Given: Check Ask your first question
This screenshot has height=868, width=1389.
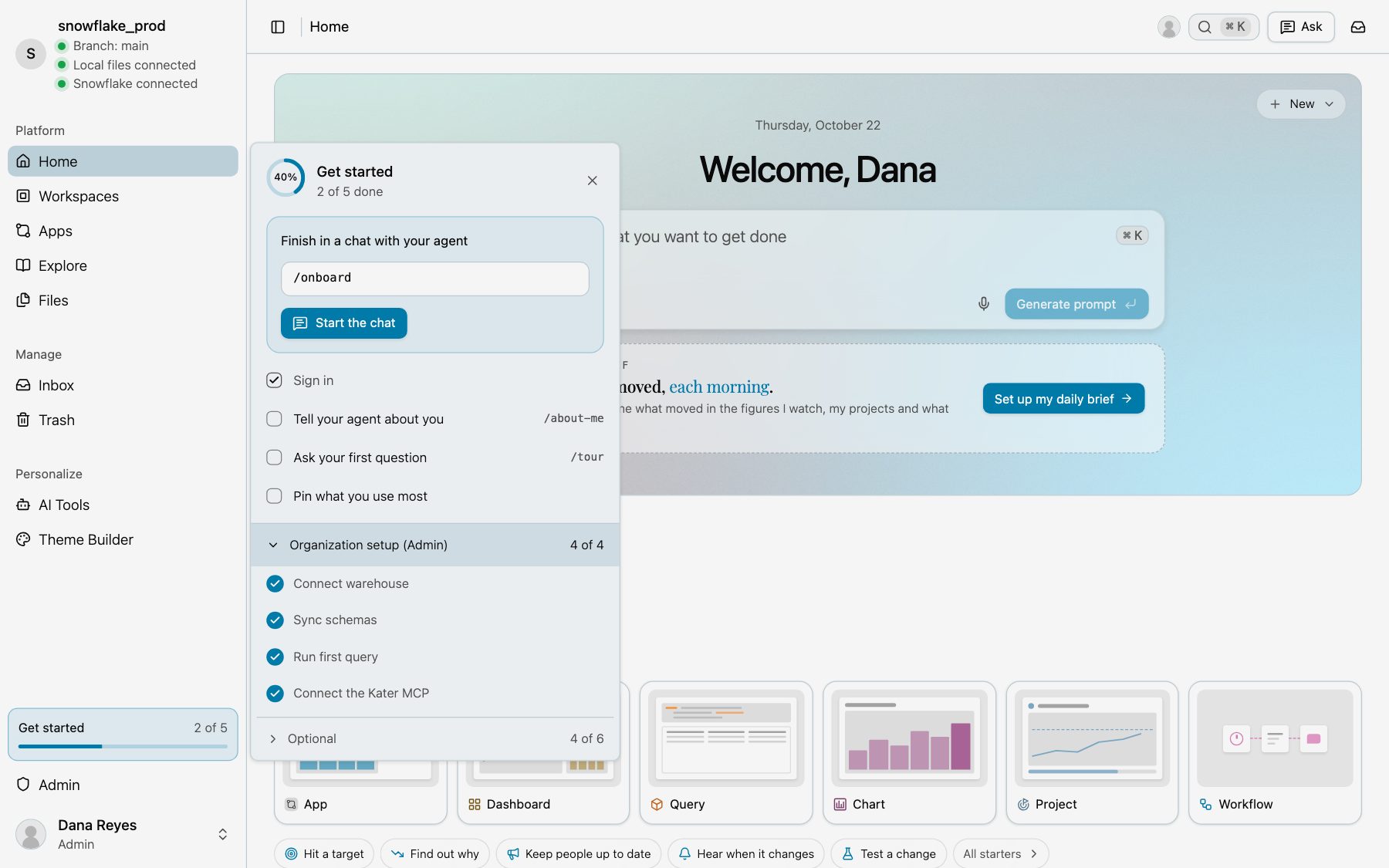Looking at the screenshot, I should pyautogui.click(x=274, y=458).
